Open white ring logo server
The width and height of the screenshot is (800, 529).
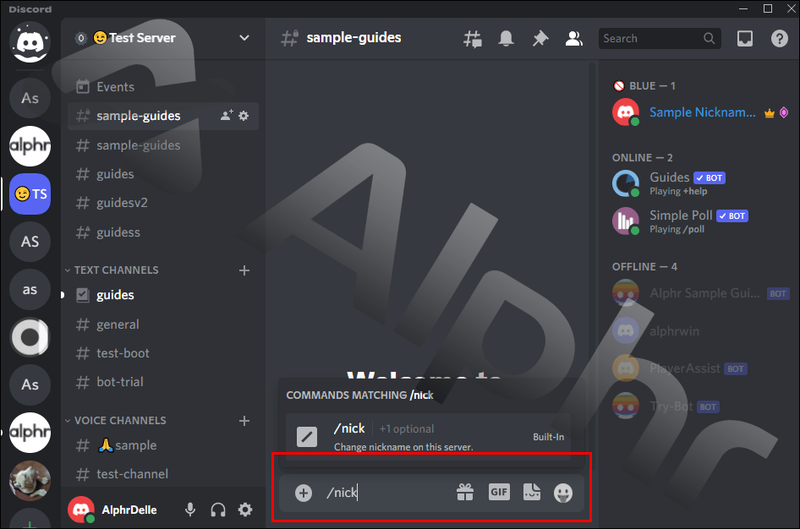[30, 337]
